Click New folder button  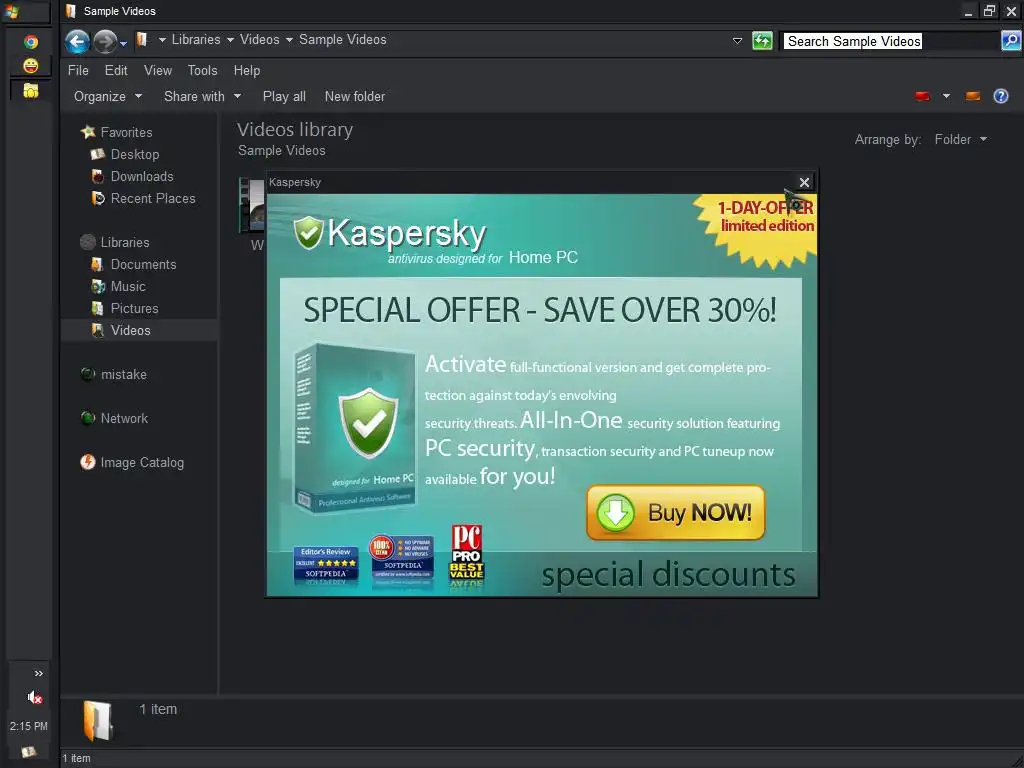point(355,97)
